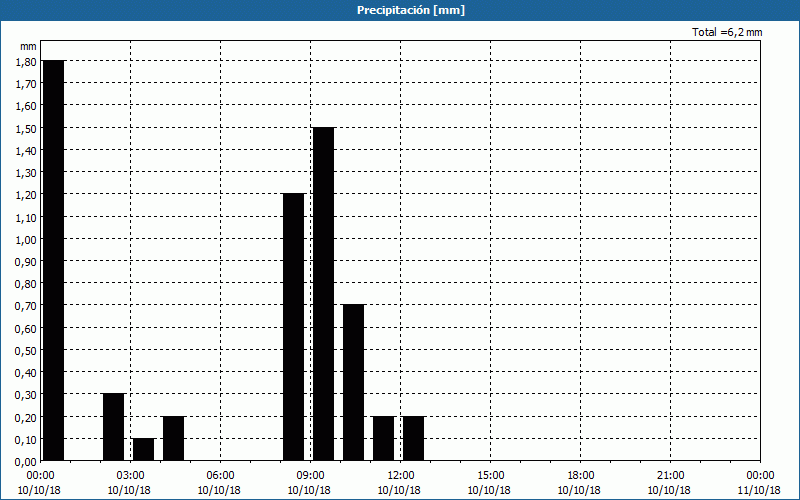
Task: Click the 1,50 y-axis label
Action: 26,129
